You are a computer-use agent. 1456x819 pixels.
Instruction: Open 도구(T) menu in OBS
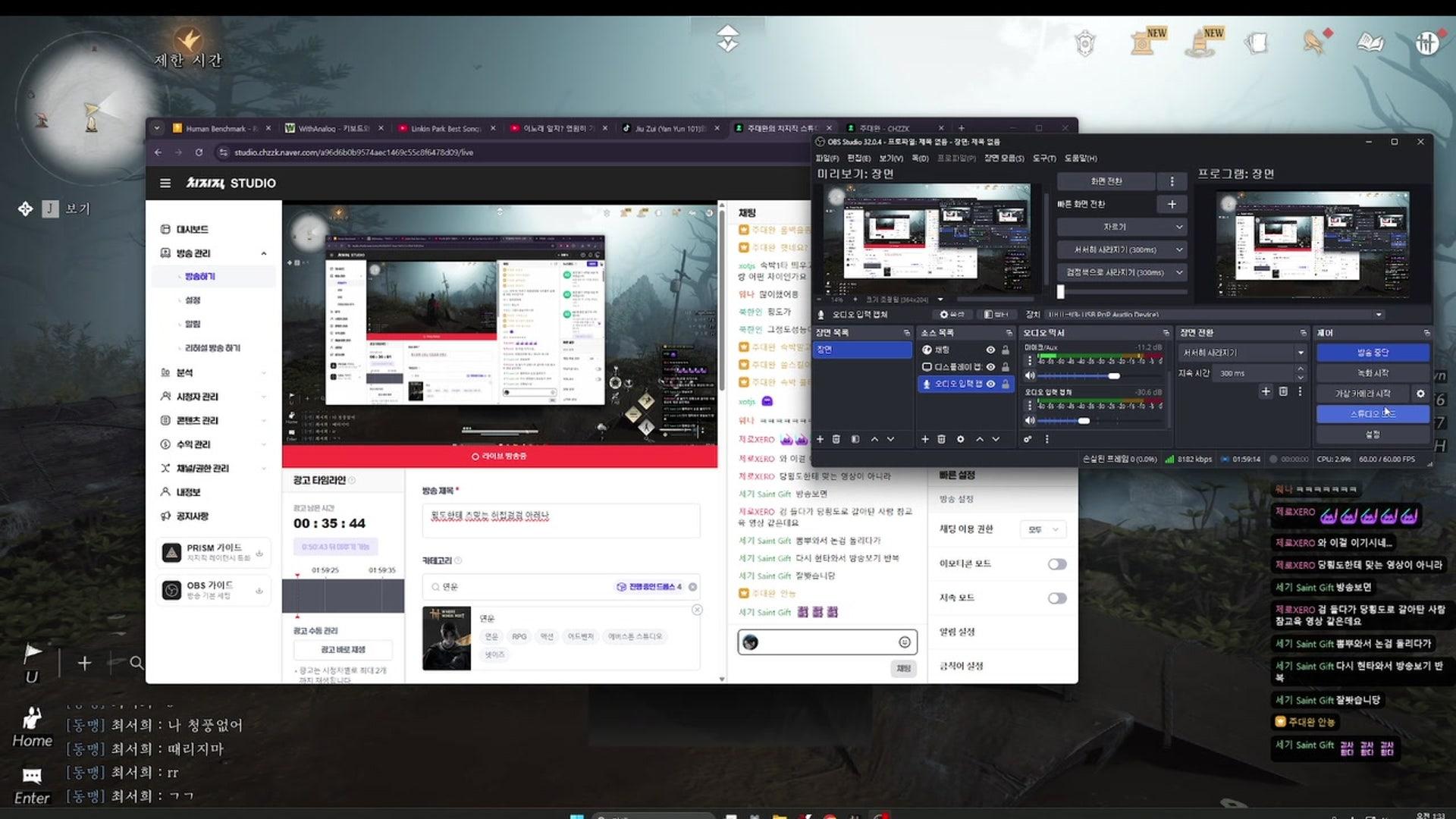(1043, 158)
